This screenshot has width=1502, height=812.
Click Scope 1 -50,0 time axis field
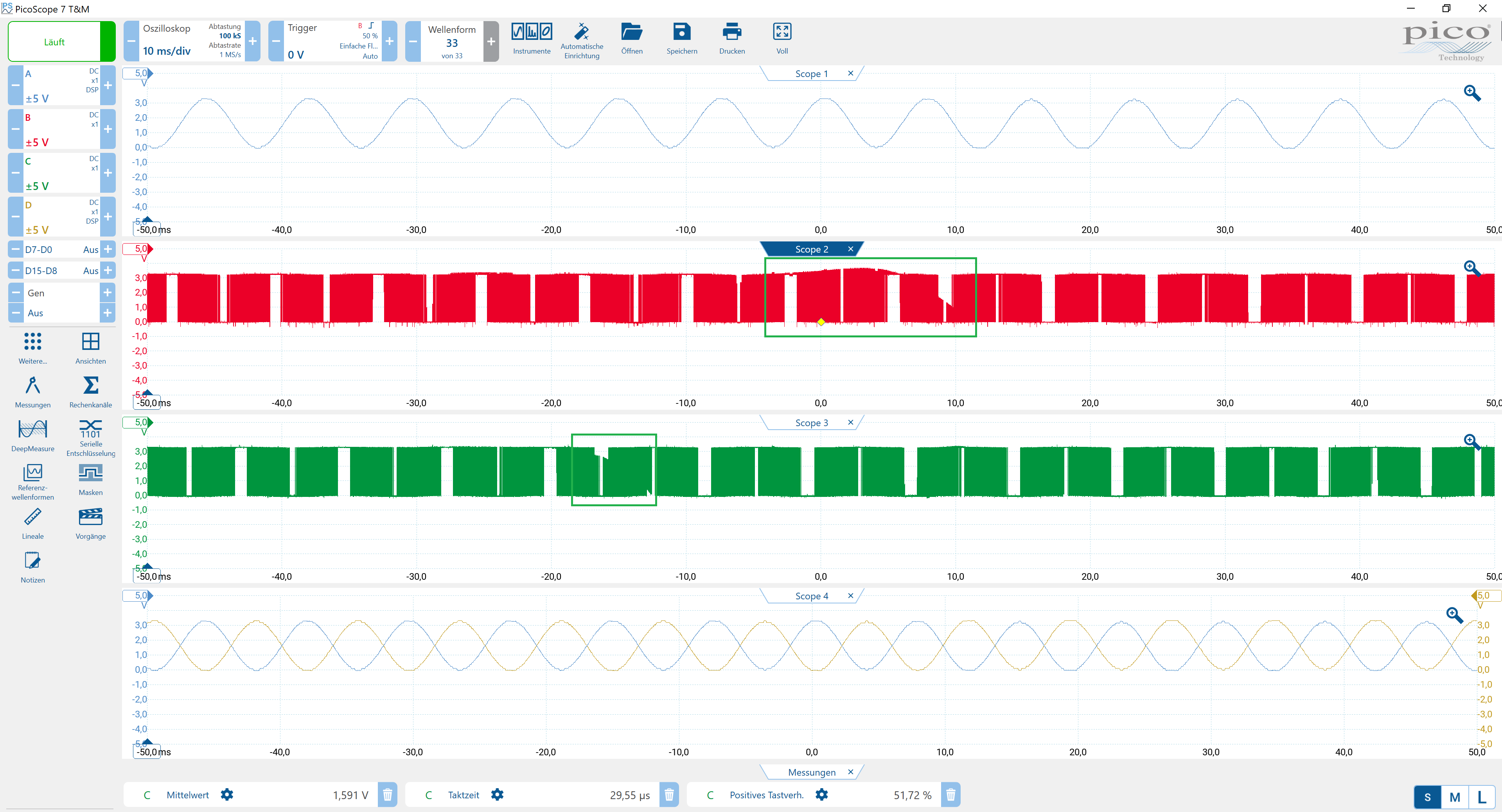pyautogui.click(x=146, y=229)
